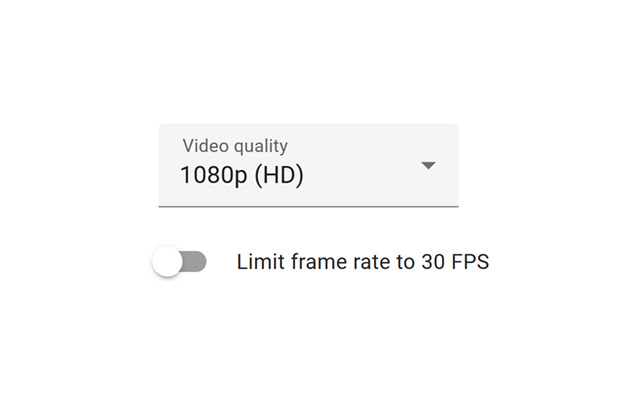640x400 pixels.
Task: Open the Video quality dropdown
Action: pos(308,165)
